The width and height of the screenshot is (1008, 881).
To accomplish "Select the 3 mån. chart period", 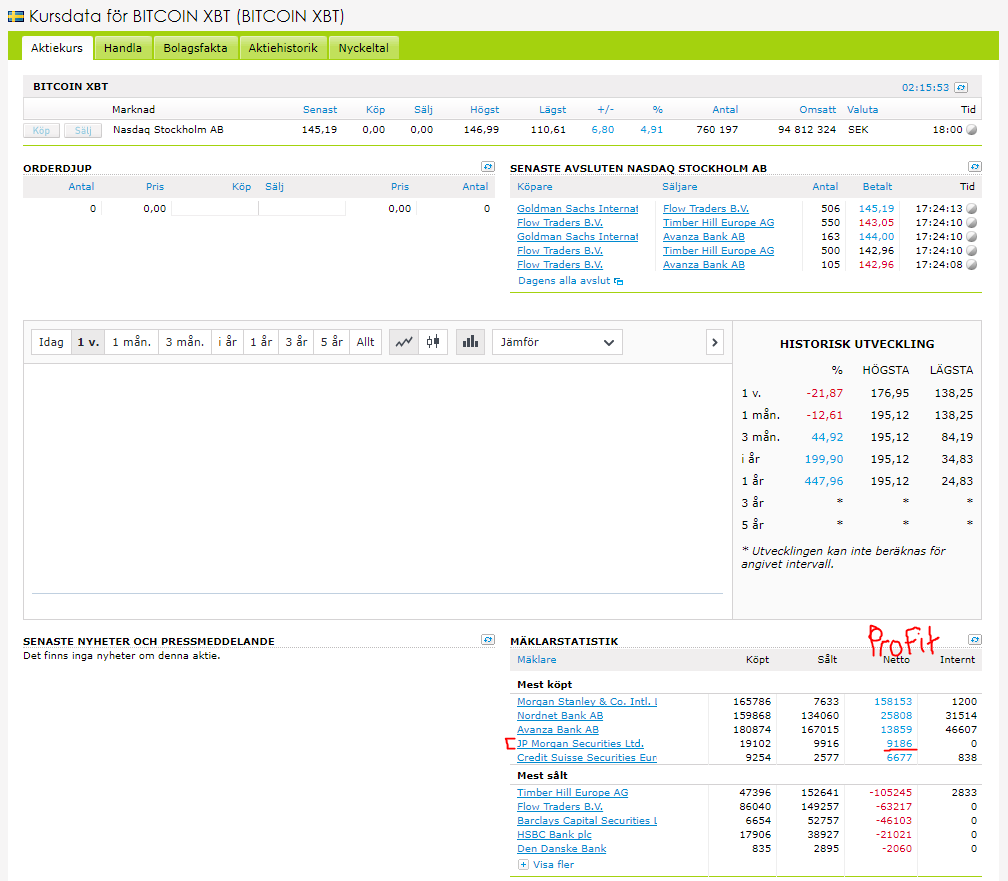I will [185, 342].
